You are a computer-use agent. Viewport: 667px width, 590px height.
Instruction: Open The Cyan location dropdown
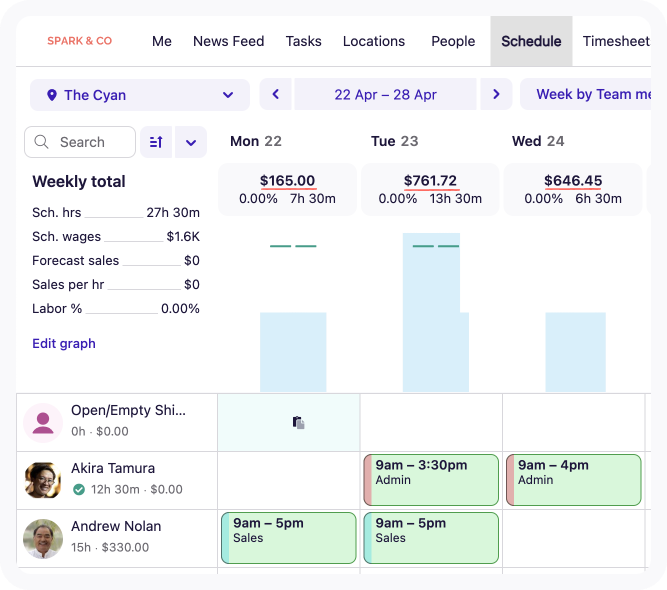click(x=140, y=95)
